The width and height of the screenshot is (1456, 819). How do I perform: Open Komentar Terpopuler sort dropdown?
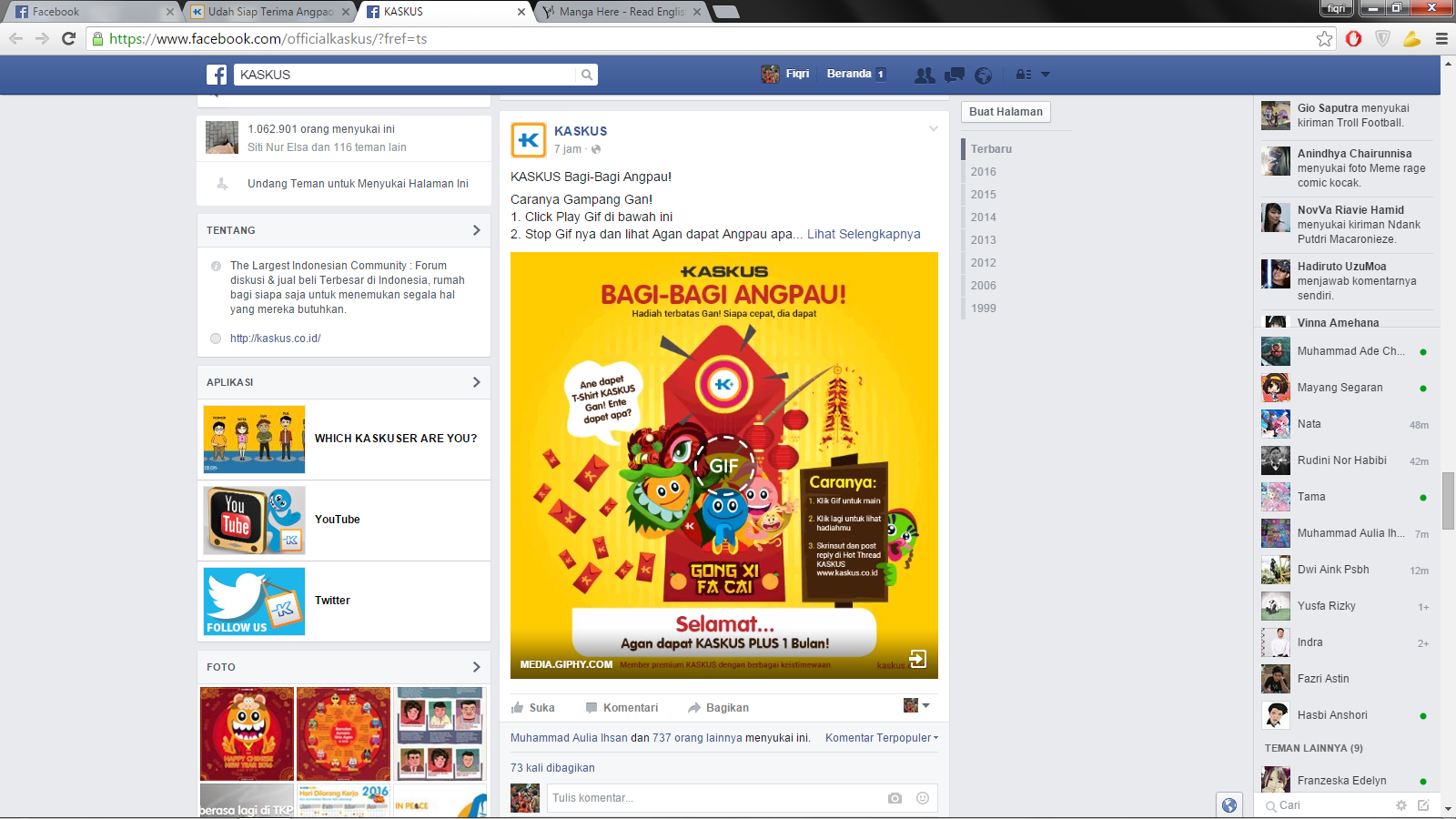(x=882, y=738)
